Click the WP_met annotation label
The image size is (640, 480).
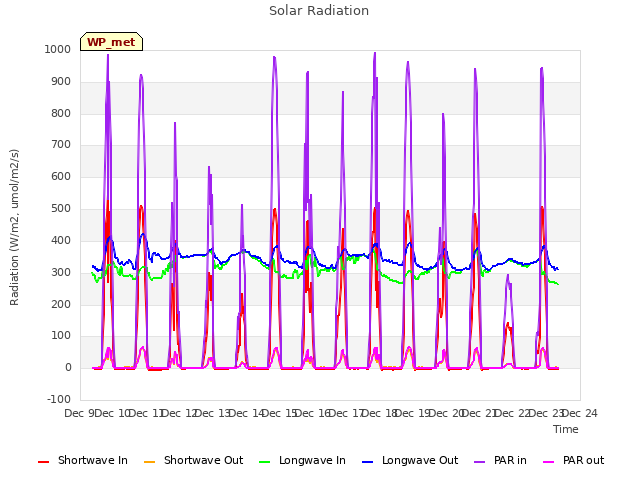[x=111, y=42]
